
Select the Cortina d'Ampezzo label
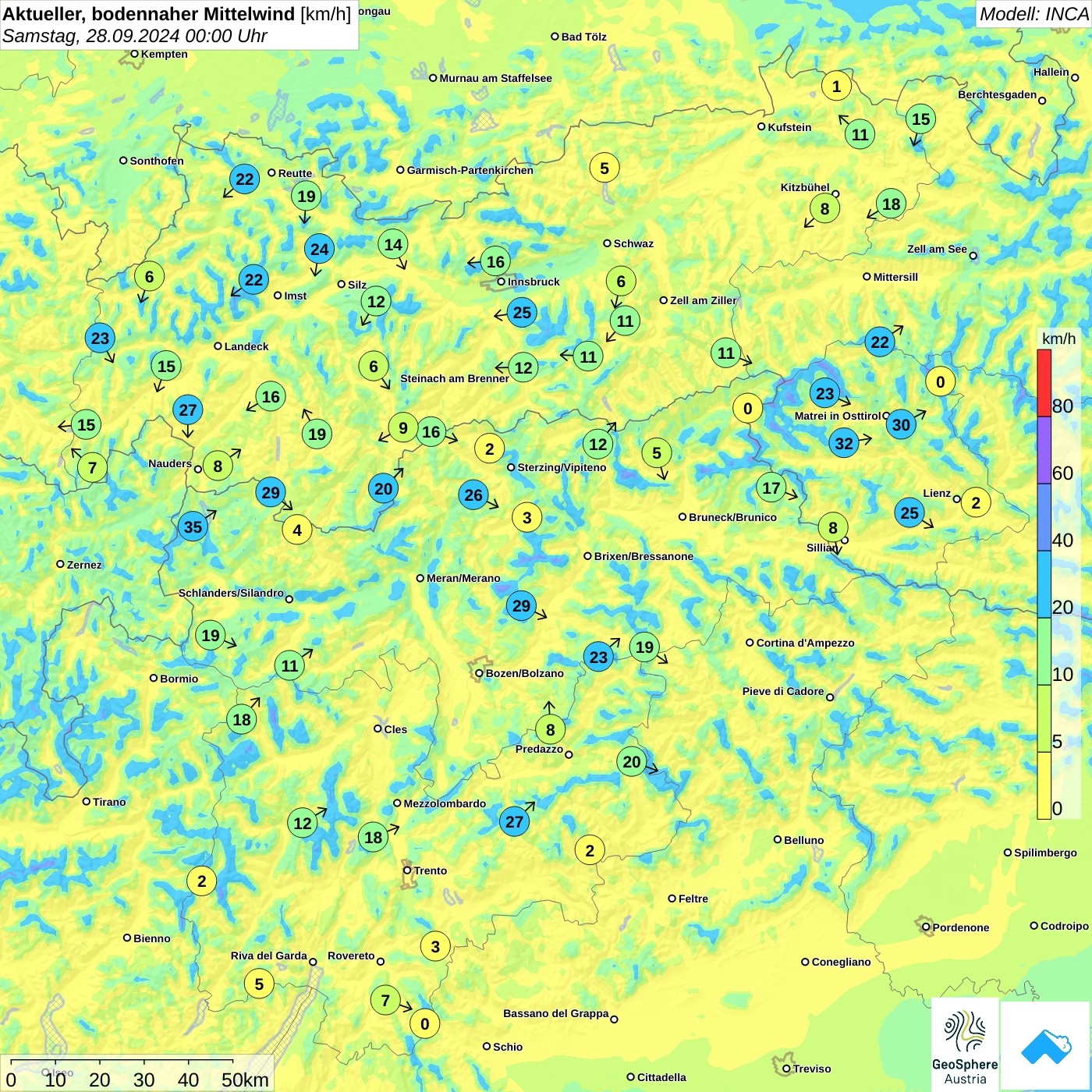pos(805,643)
